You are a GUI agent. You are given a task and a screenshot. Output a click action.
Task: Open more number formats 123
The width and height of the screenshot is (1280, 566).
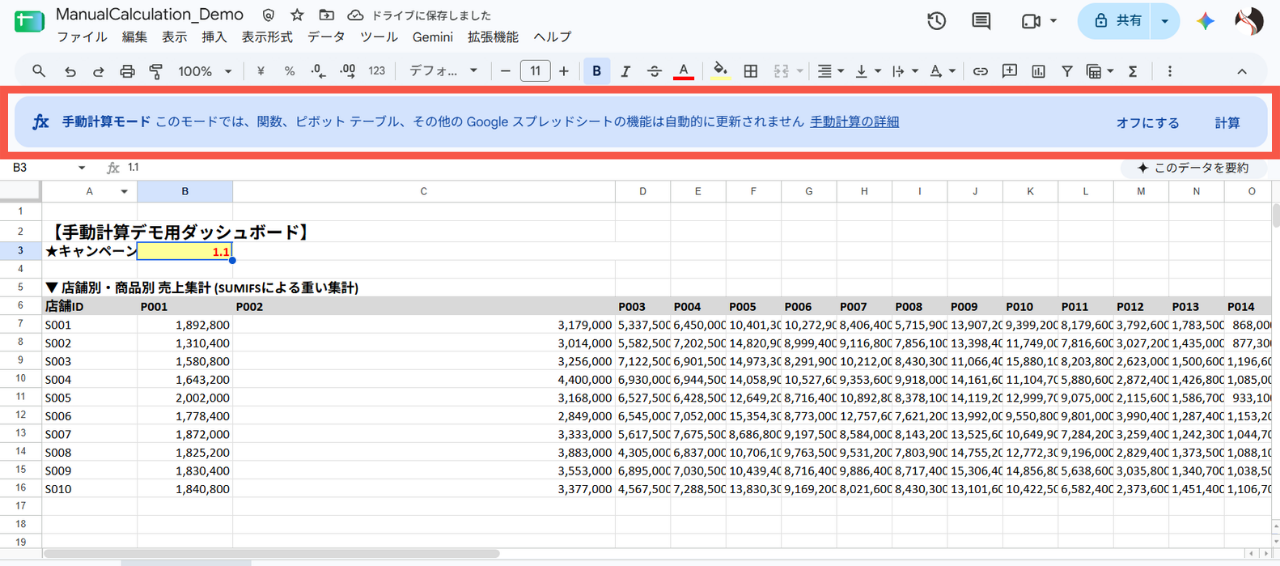pyautogui.click(x=377, y=71)
